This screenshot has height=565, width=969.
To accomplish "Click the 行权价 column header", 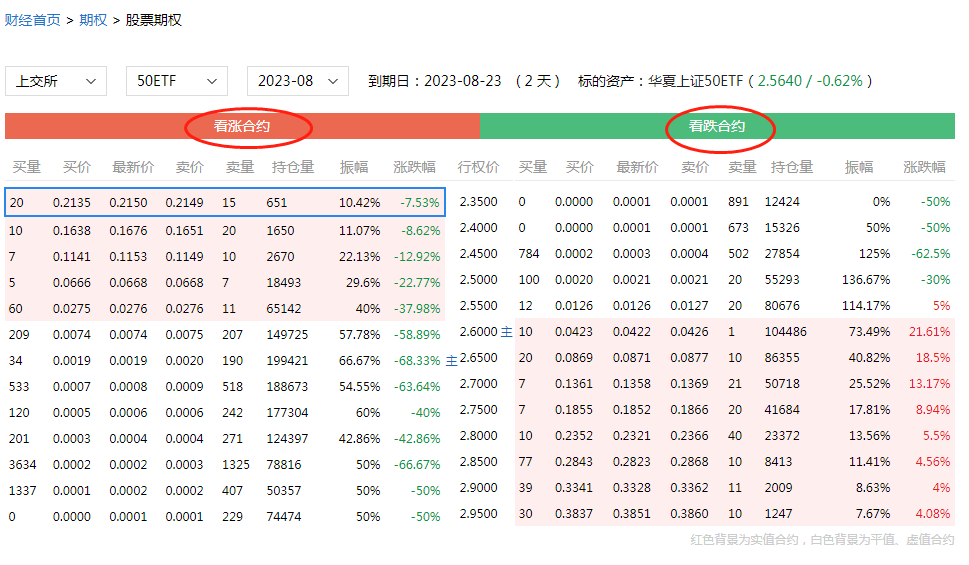I will (478, 167).
